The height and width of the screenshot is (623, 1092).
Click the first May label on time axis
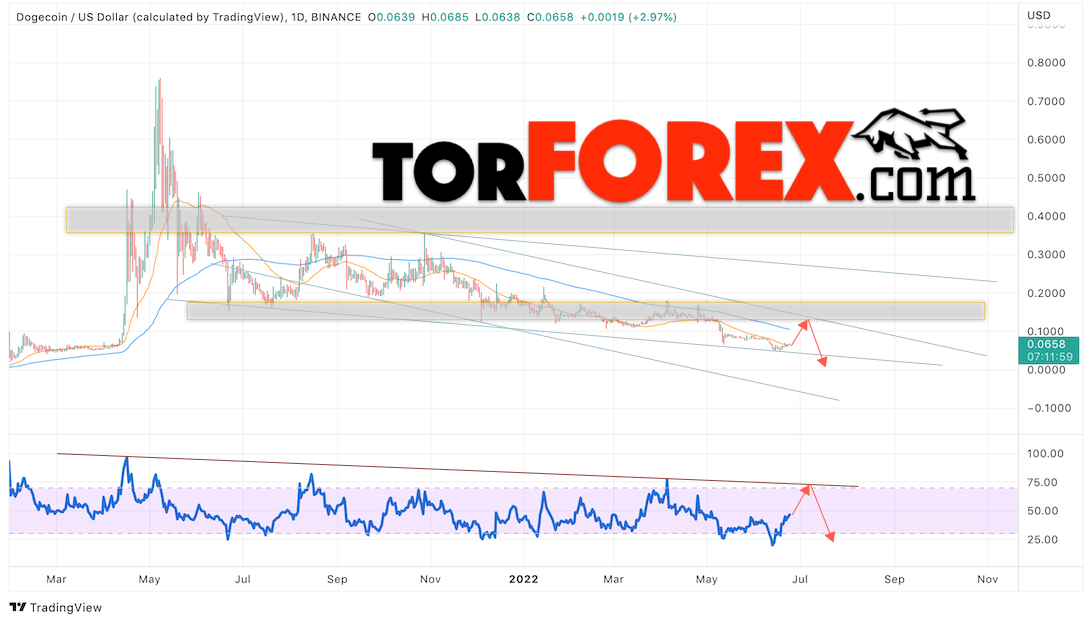point(149,579)
